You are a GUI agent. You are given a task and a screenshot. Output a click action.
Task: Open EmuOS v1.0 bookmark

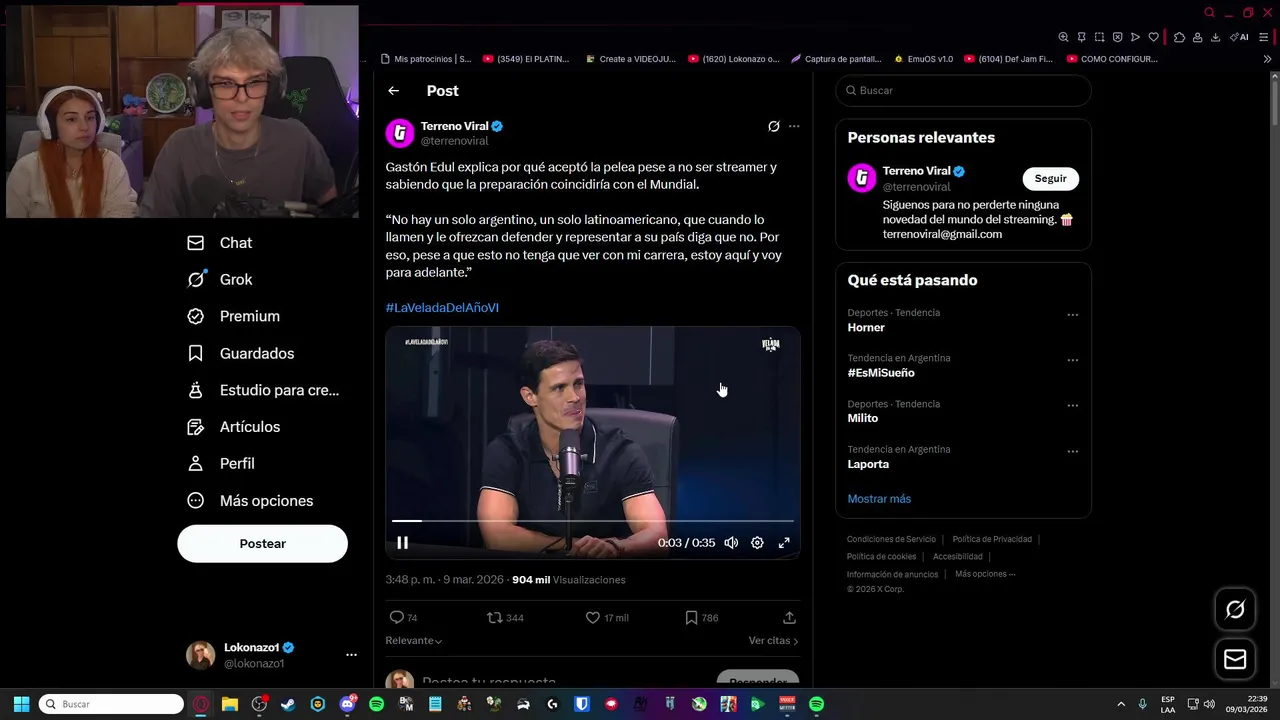(924, 59)
